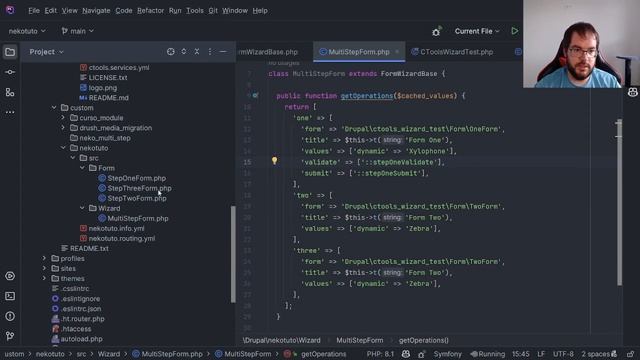The image size is (640, 360).
Task: Click the Copilot icon in status bar
Action: [x=406, y=354]
